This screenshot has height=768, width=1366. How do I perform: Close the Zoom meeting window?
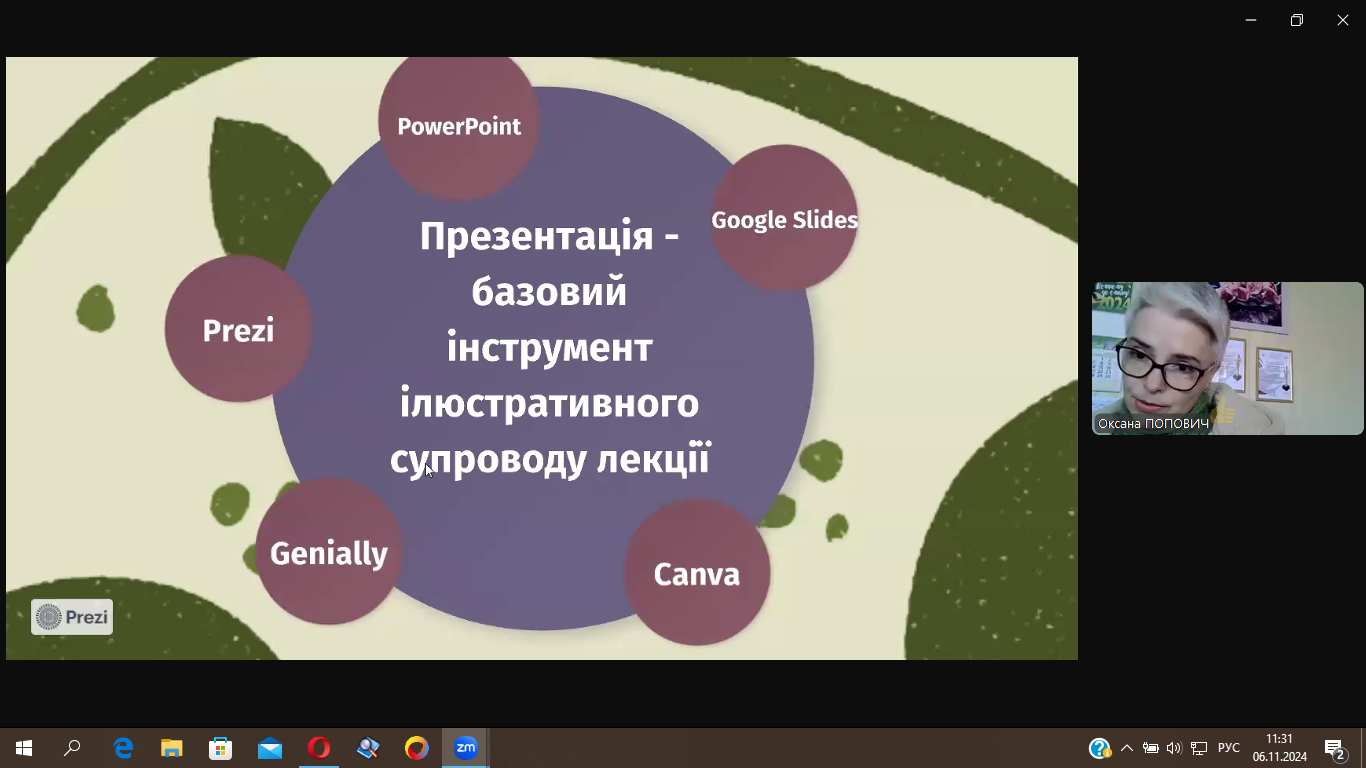(x=1343, y=20)
